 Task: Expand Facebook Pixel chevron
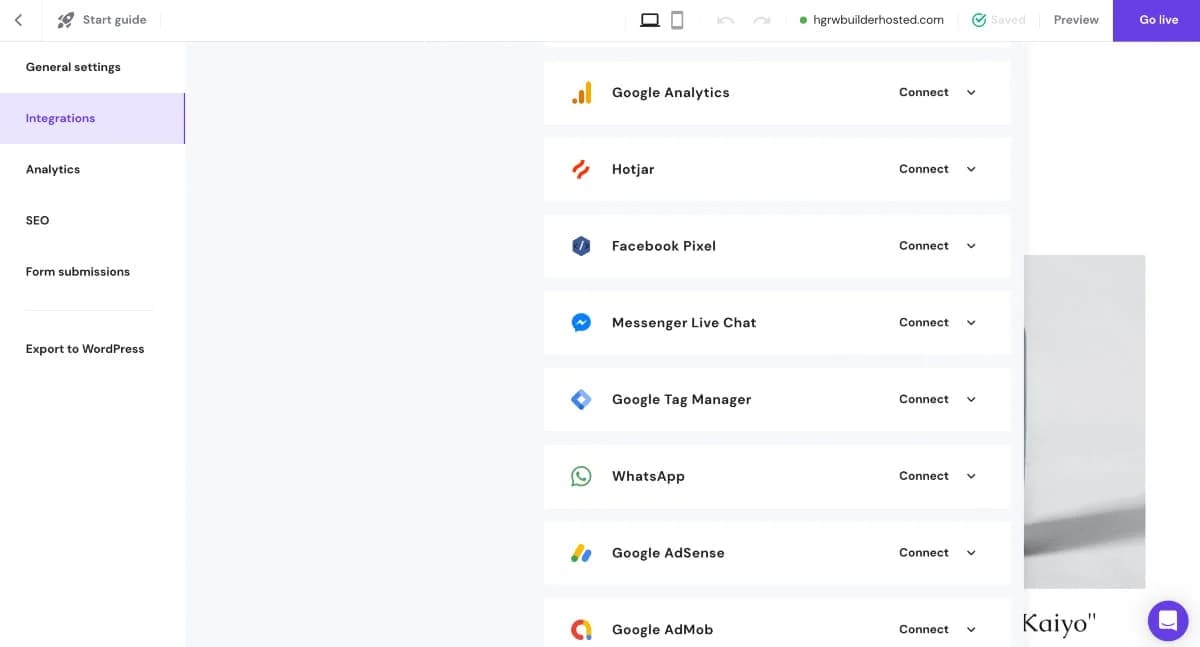point(971,246)
